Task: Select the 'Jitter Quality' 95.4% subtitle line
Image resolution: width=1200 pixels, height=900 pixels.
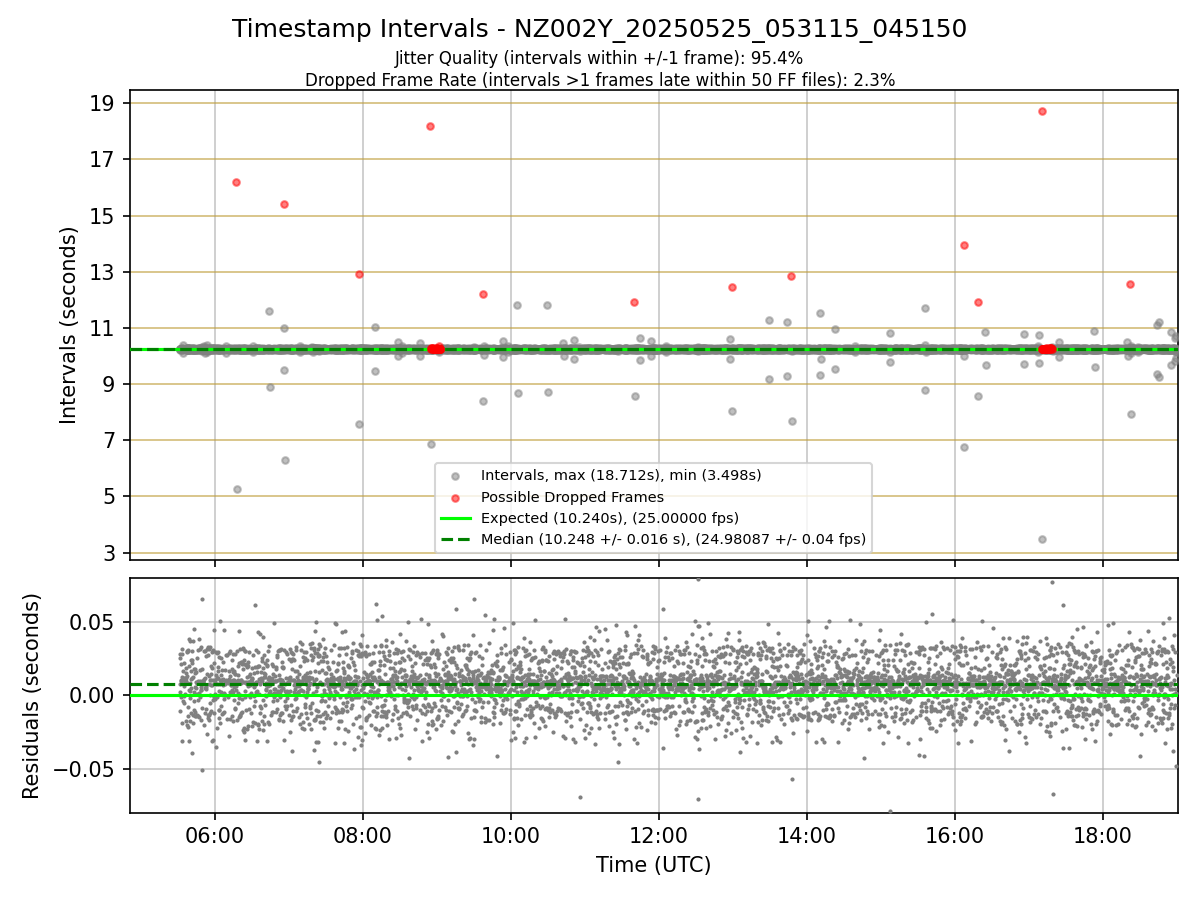Action: (x=599, y=58)
